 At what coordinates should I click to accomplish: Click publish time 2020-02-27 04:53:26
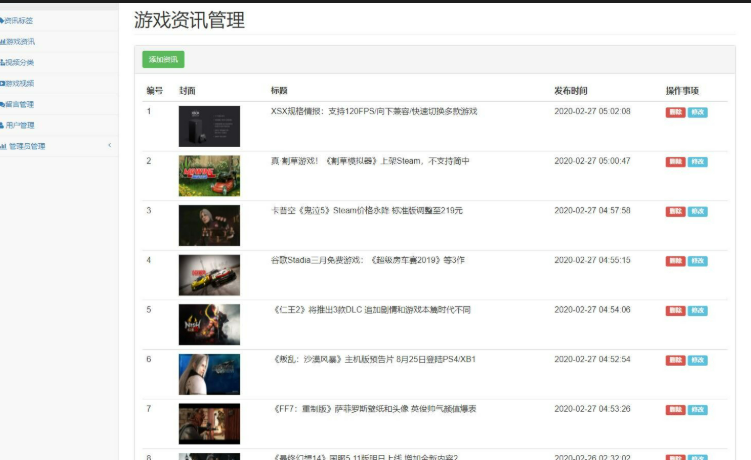click(x=592, y=409)
